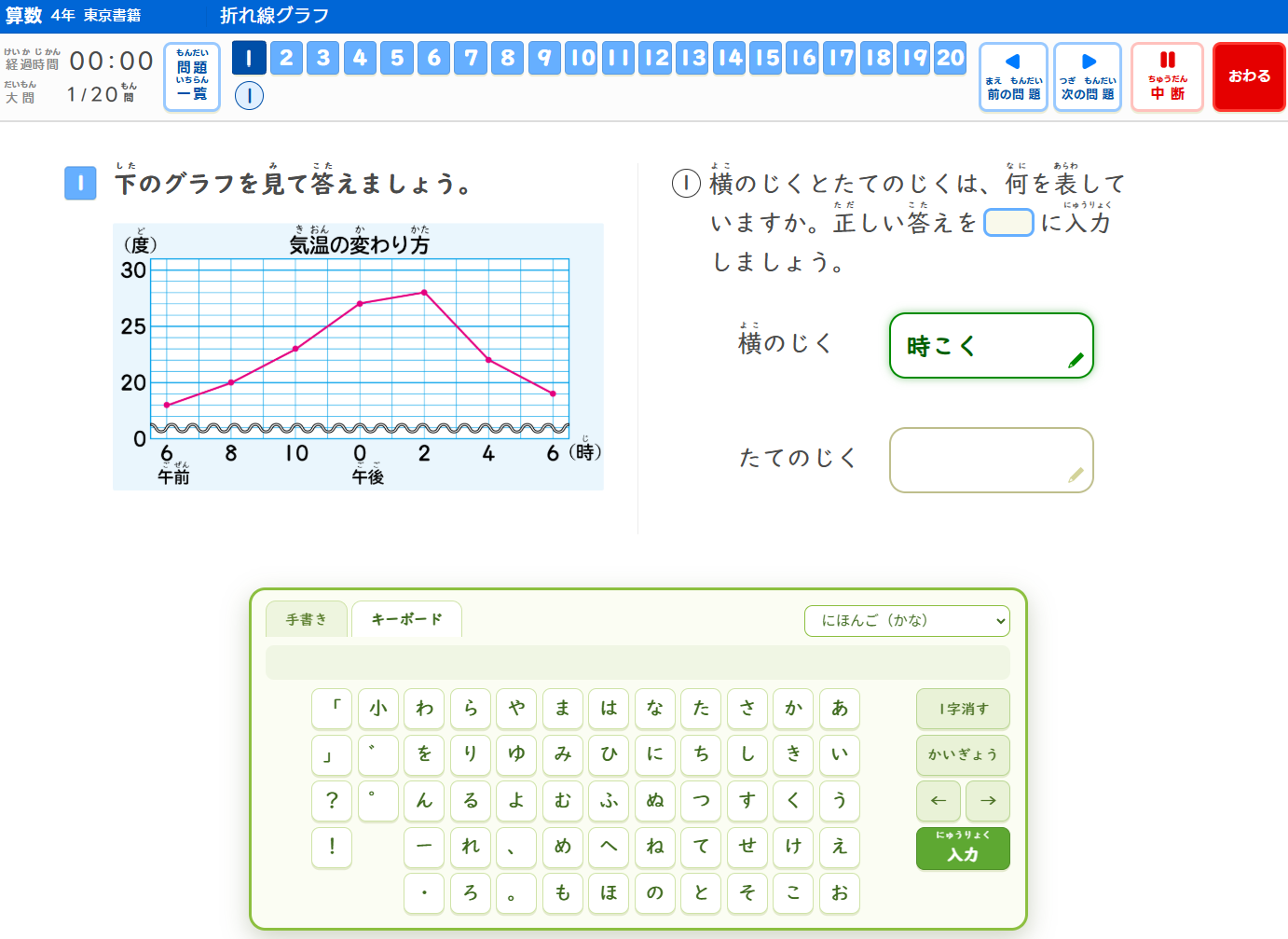Tap the あ kana key
1288x939 pixels.
pyautogui.click(x=840, y=709)
